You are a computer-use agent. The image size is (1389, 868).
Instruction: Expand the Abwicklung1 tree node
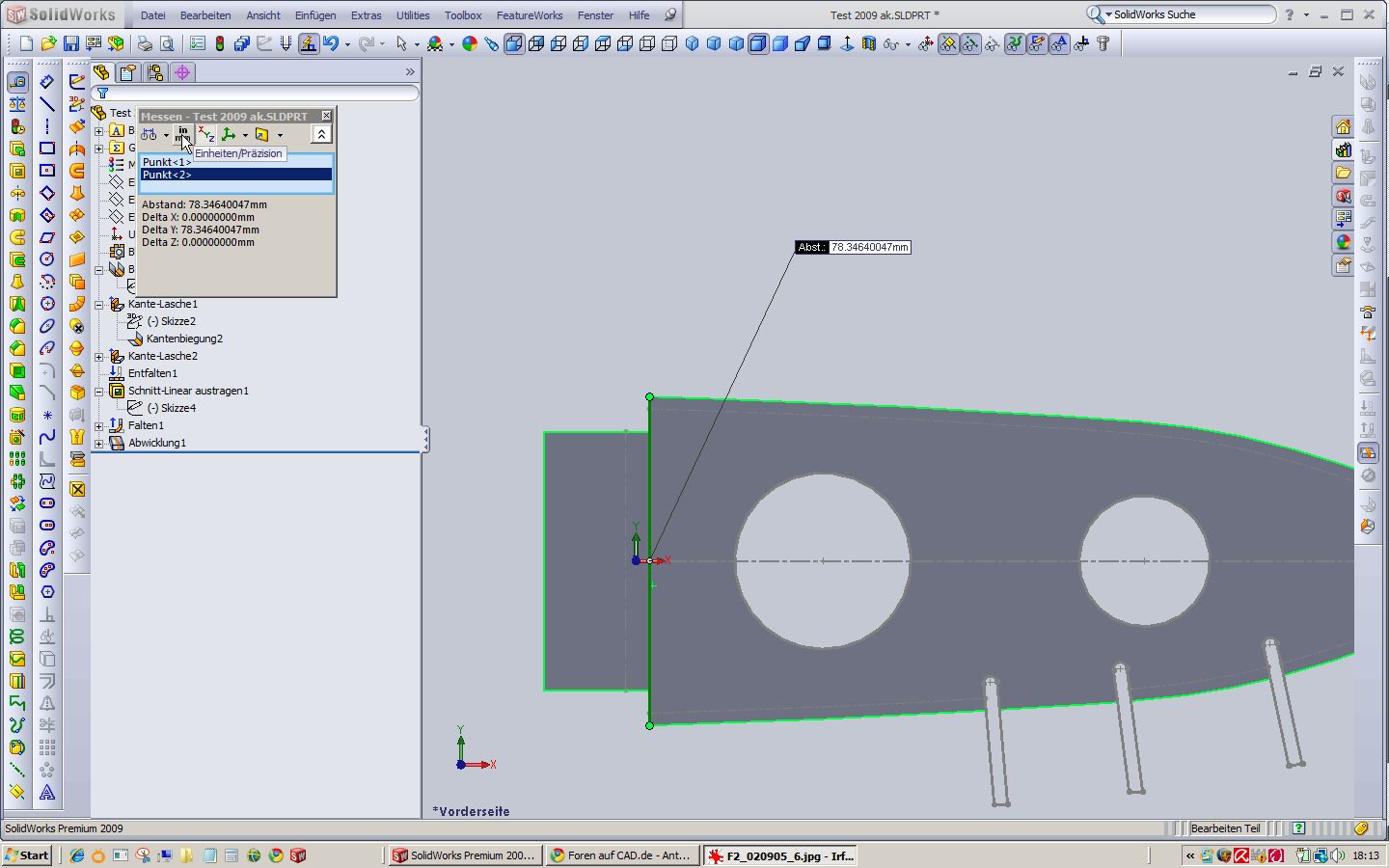(x=99, y=443)
